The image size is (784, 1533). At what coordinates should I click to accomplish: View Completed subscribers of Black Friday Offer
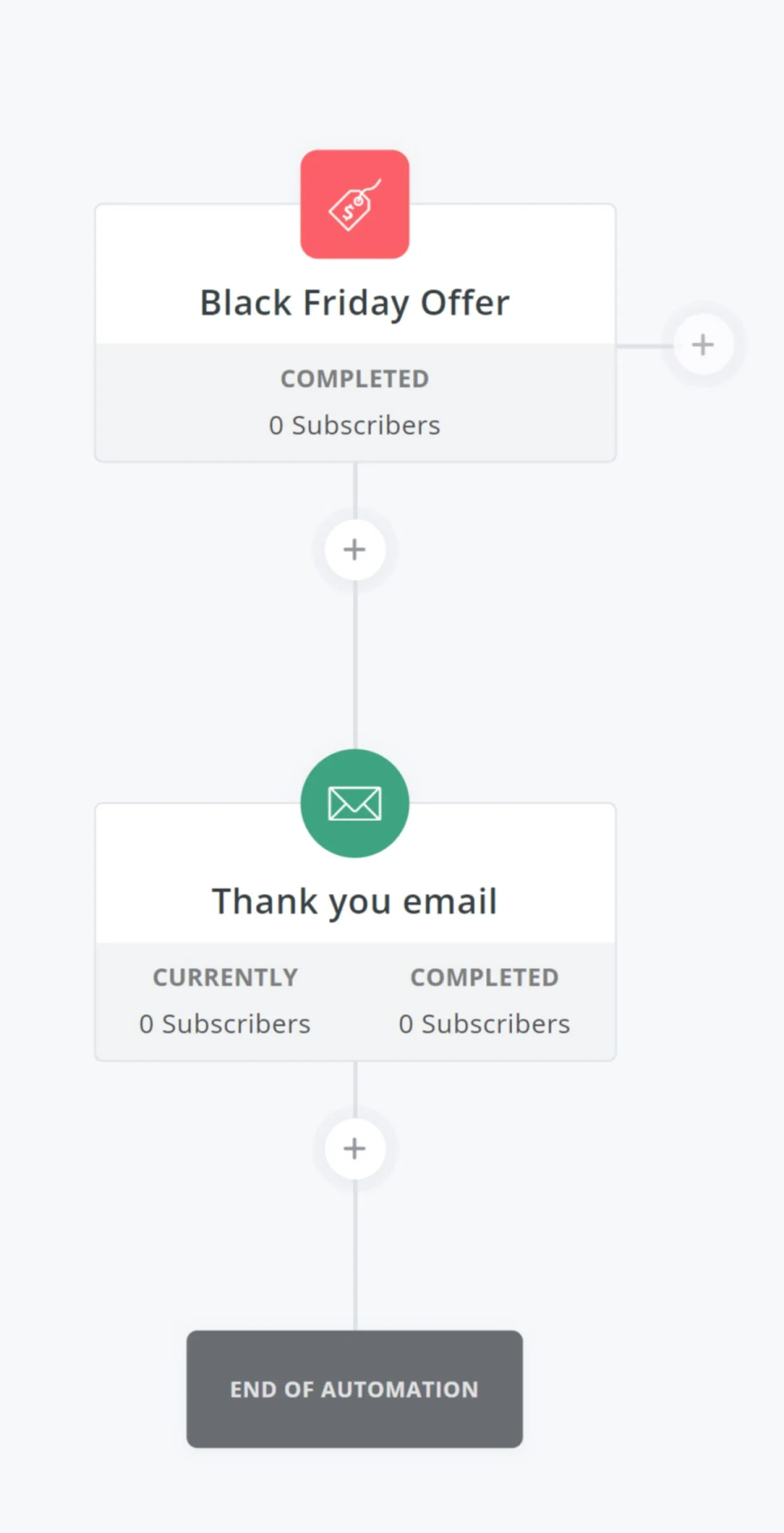[x=355, y=379]
